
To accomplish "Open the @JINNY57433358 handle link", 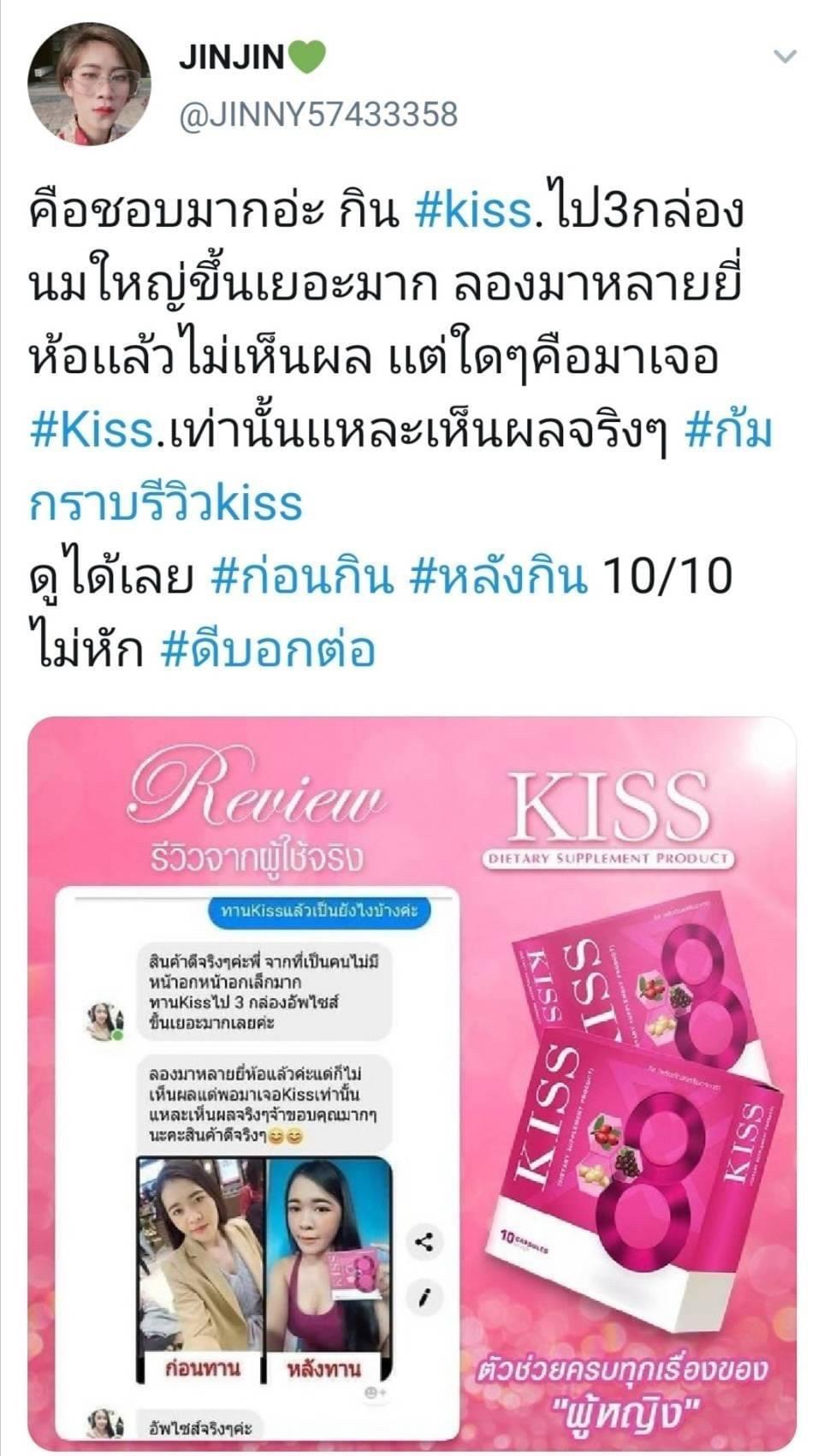I will coord(318,114).
